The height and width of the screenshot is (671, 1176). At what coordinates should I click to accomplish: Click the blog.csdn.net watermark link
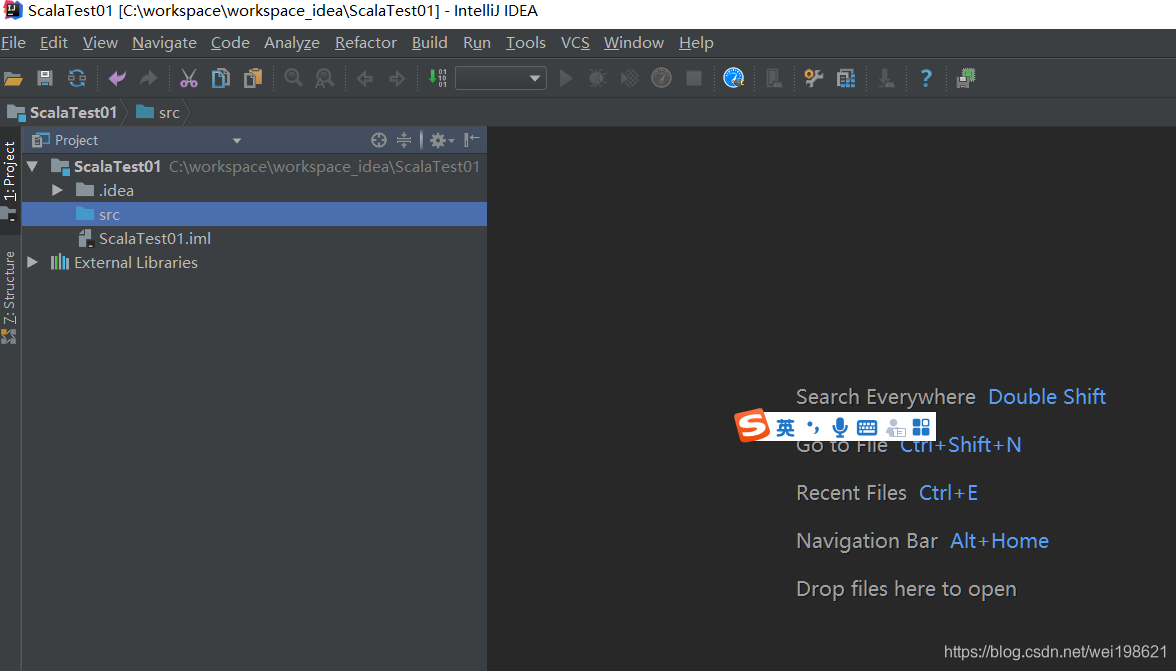click(1053, 651)
